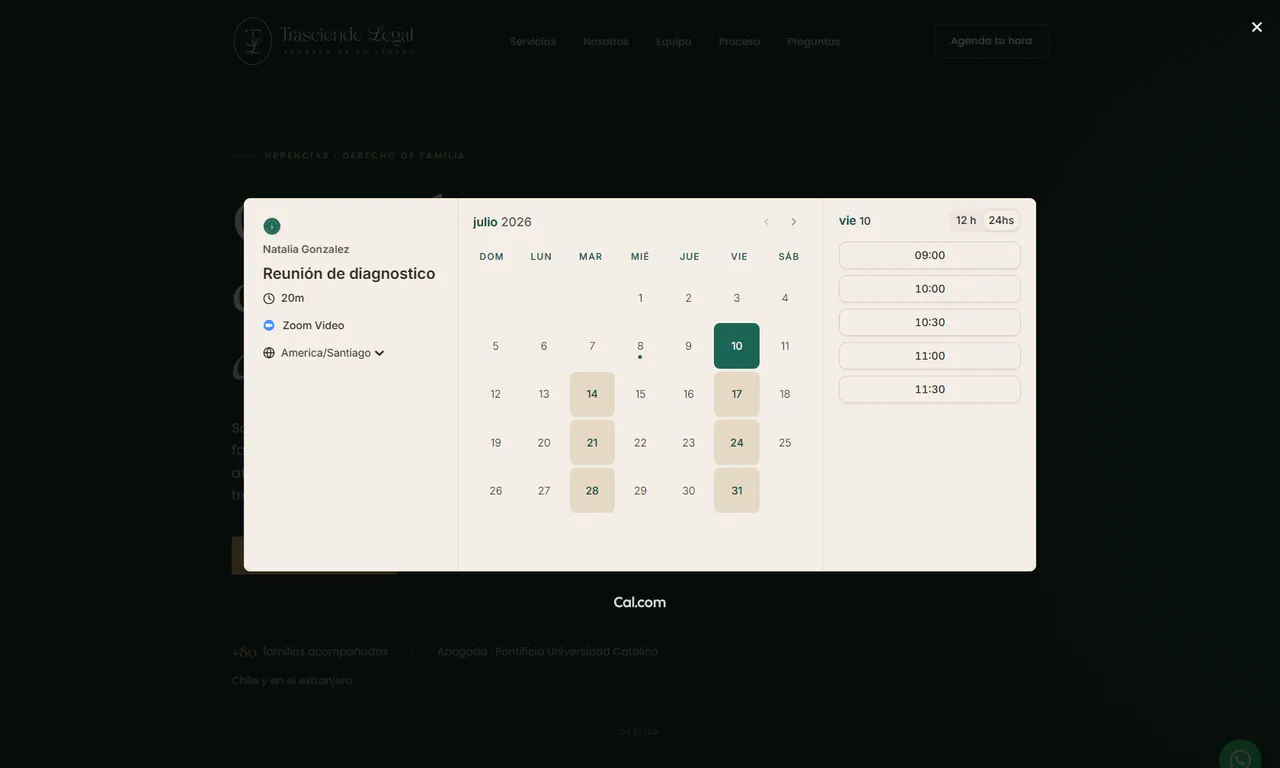Click the Agenda tu hora button
1280x768 pixels.
pos(991,41)
